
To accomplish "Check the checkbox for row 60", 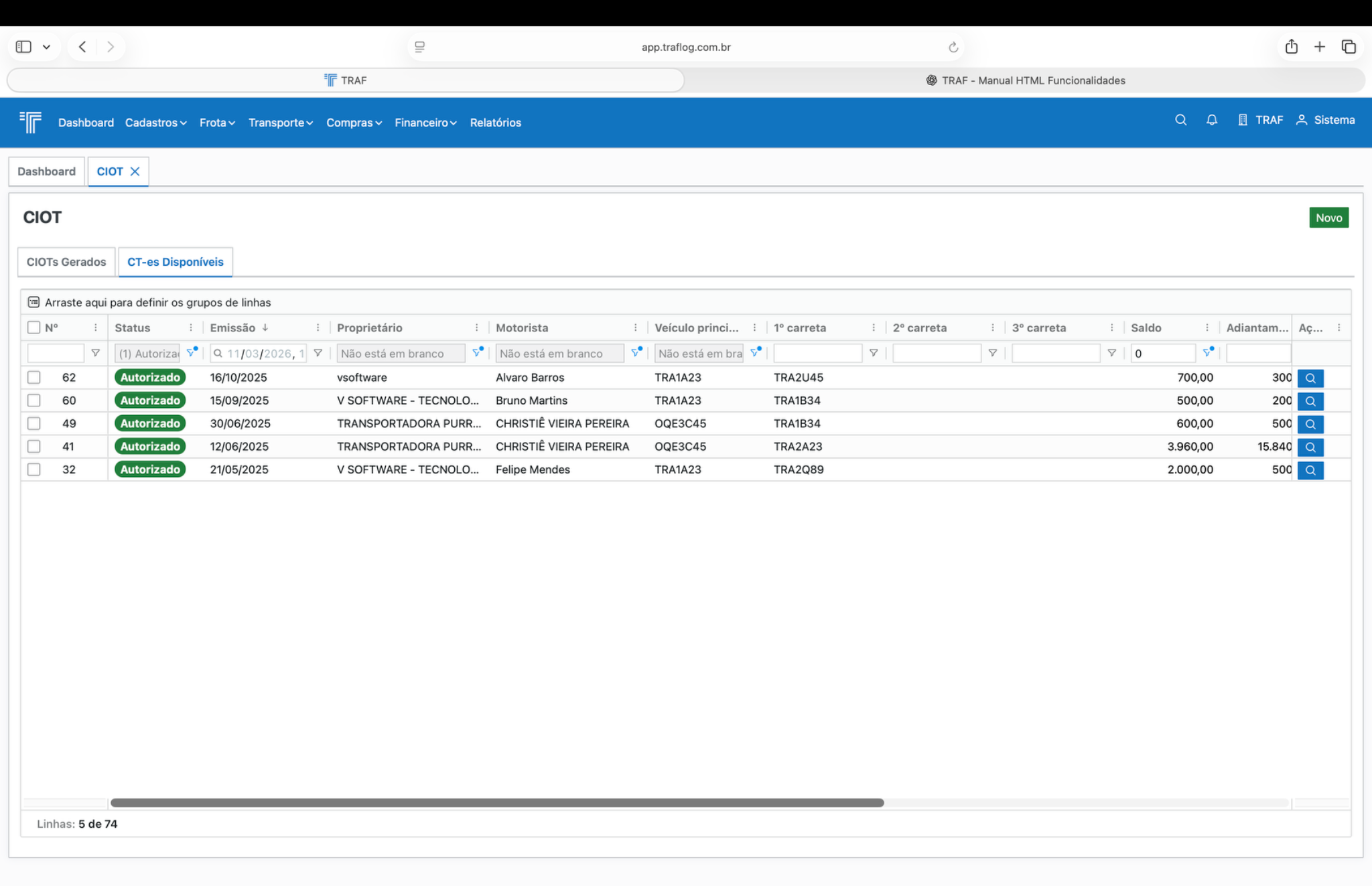I will [33, 400].
